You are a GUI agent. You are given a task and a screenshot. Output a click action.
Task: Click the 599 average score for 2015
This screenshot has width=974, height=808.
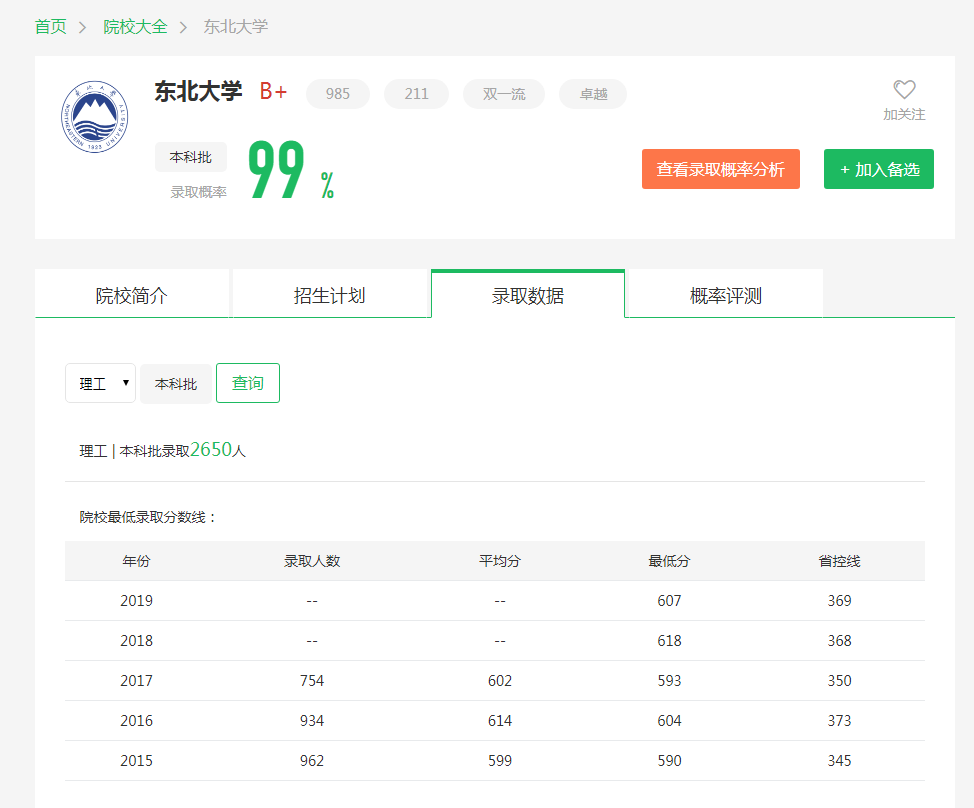499,760
